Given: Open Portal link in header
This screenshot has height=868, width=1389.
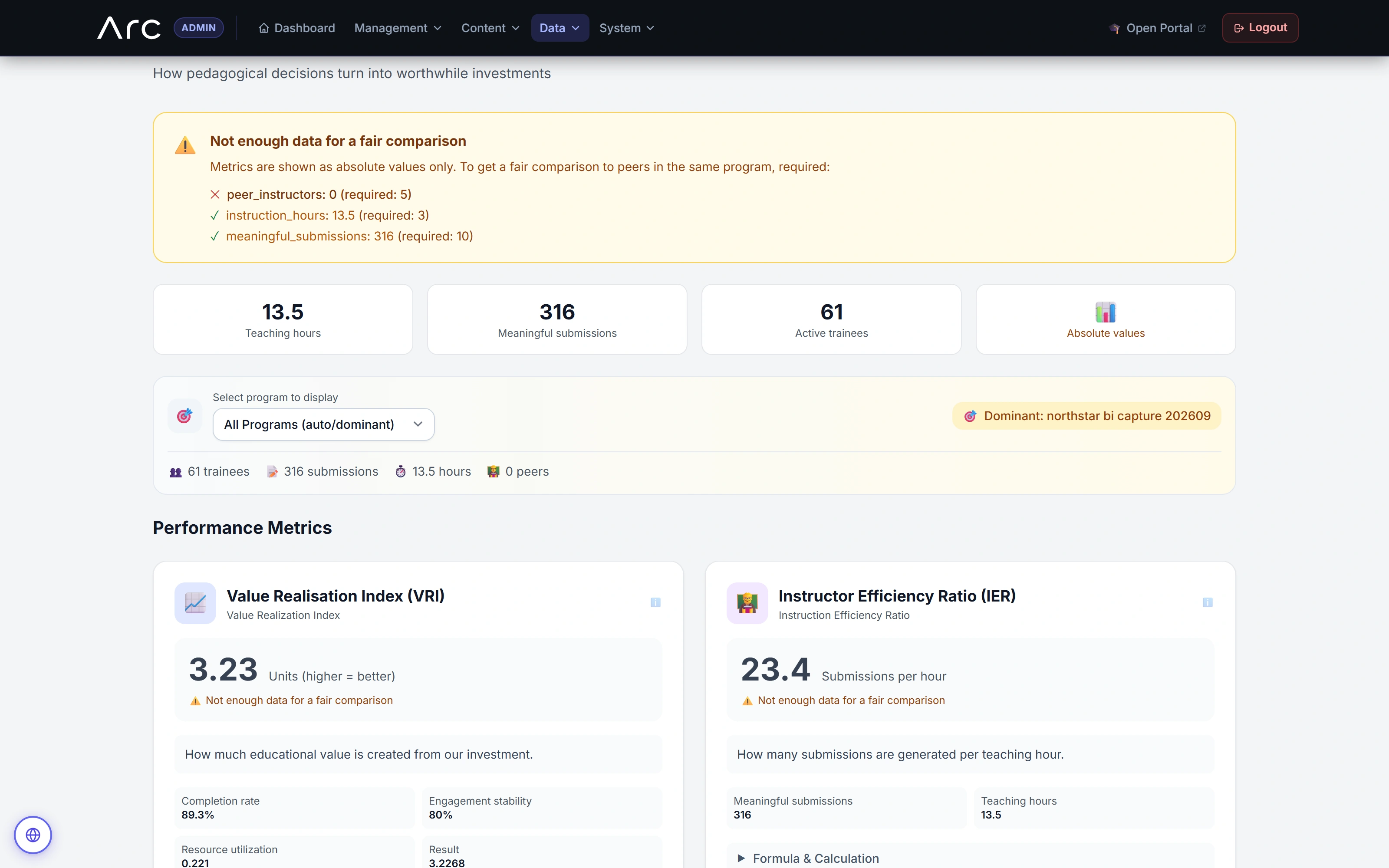Looking at the screenshot, I should (1156, 27).
